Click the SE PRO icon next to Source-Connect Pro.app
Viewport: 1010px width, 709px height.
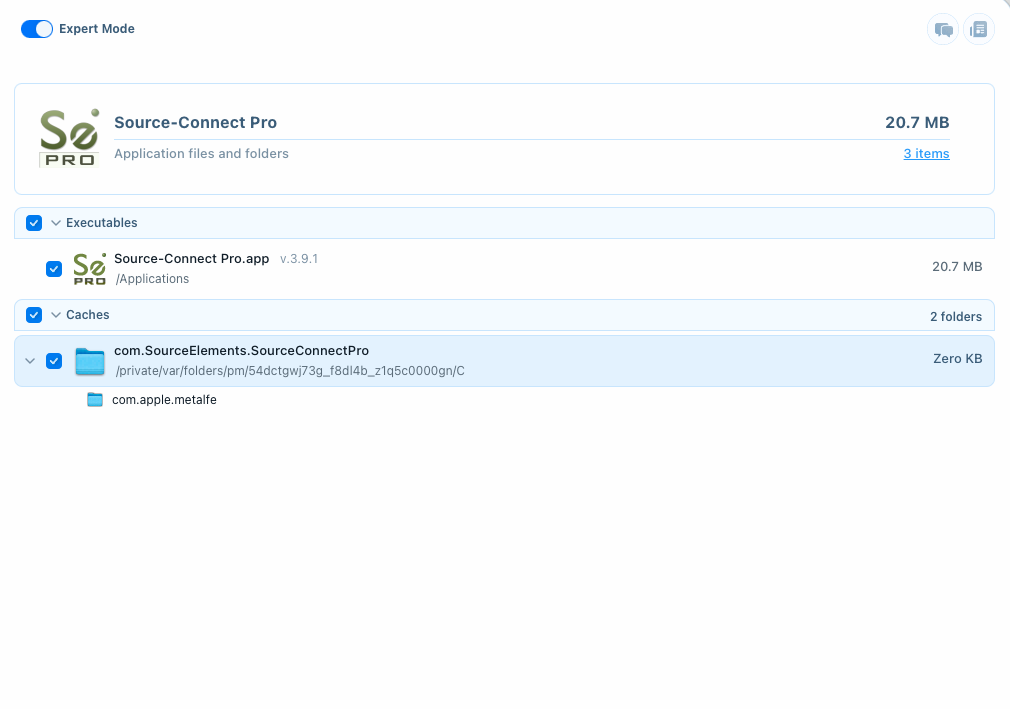coord(90,268)
